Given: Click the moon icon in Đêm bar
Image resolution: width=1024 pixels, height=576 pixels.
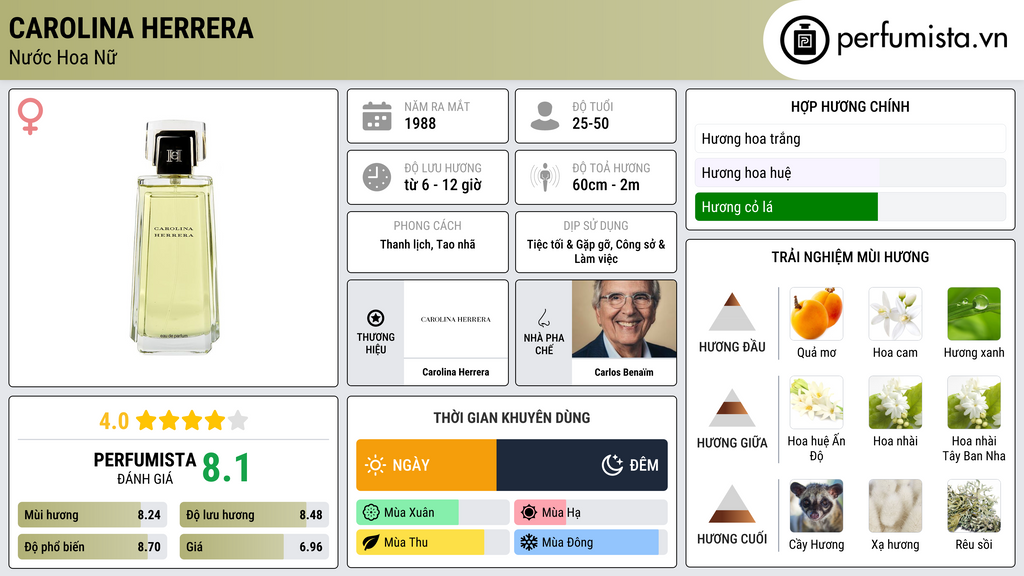Looking at the screenshot, I should (x=612, y=465).
